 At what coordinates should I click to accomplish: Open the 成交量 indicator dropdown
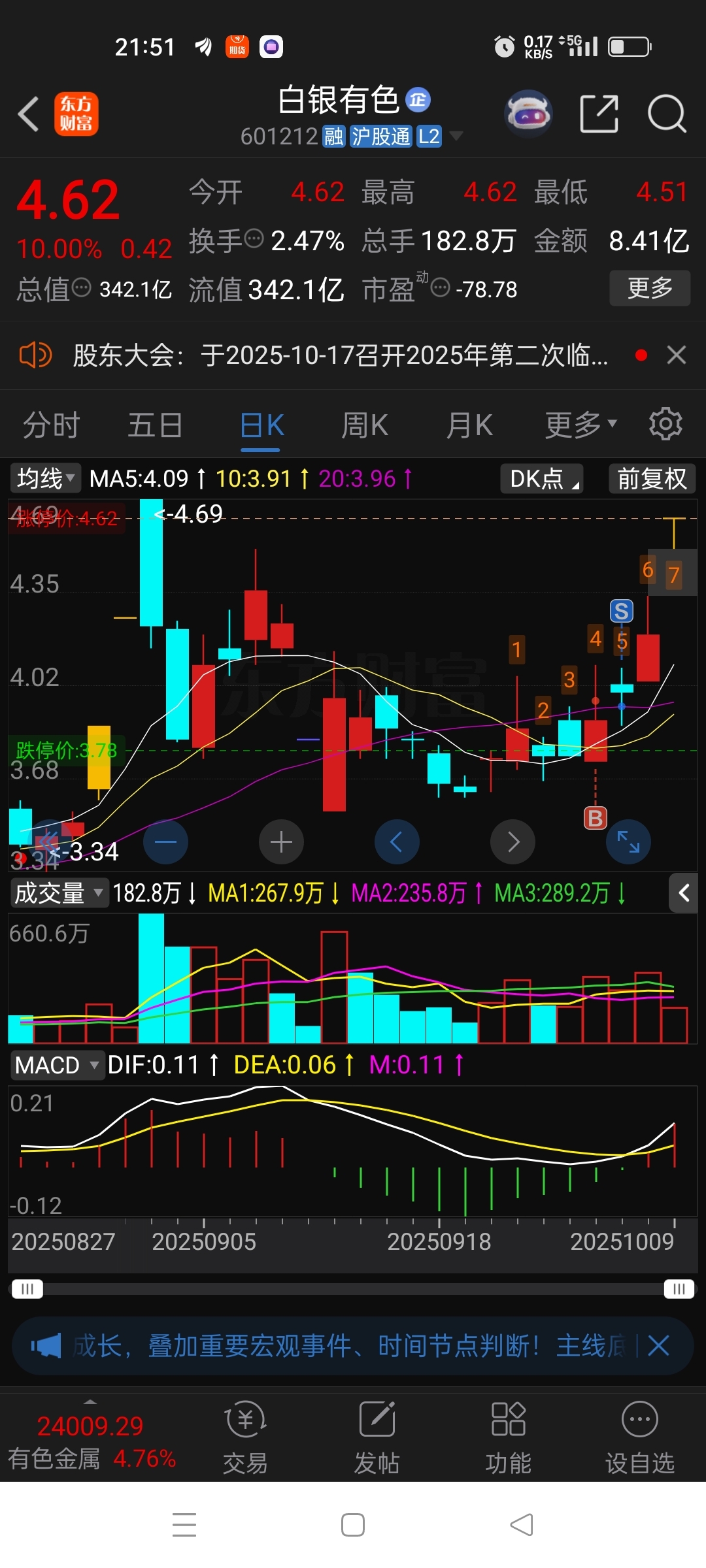(x=59, y=892)
